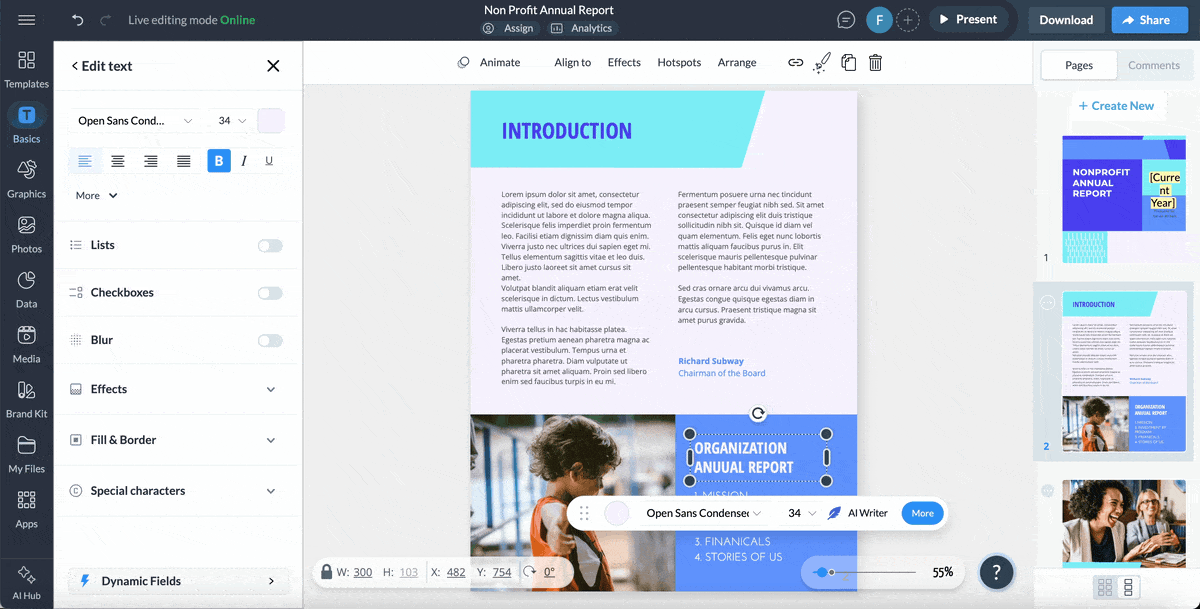Add a link using the link icon
1200x609 pixels.
(795, 62)
